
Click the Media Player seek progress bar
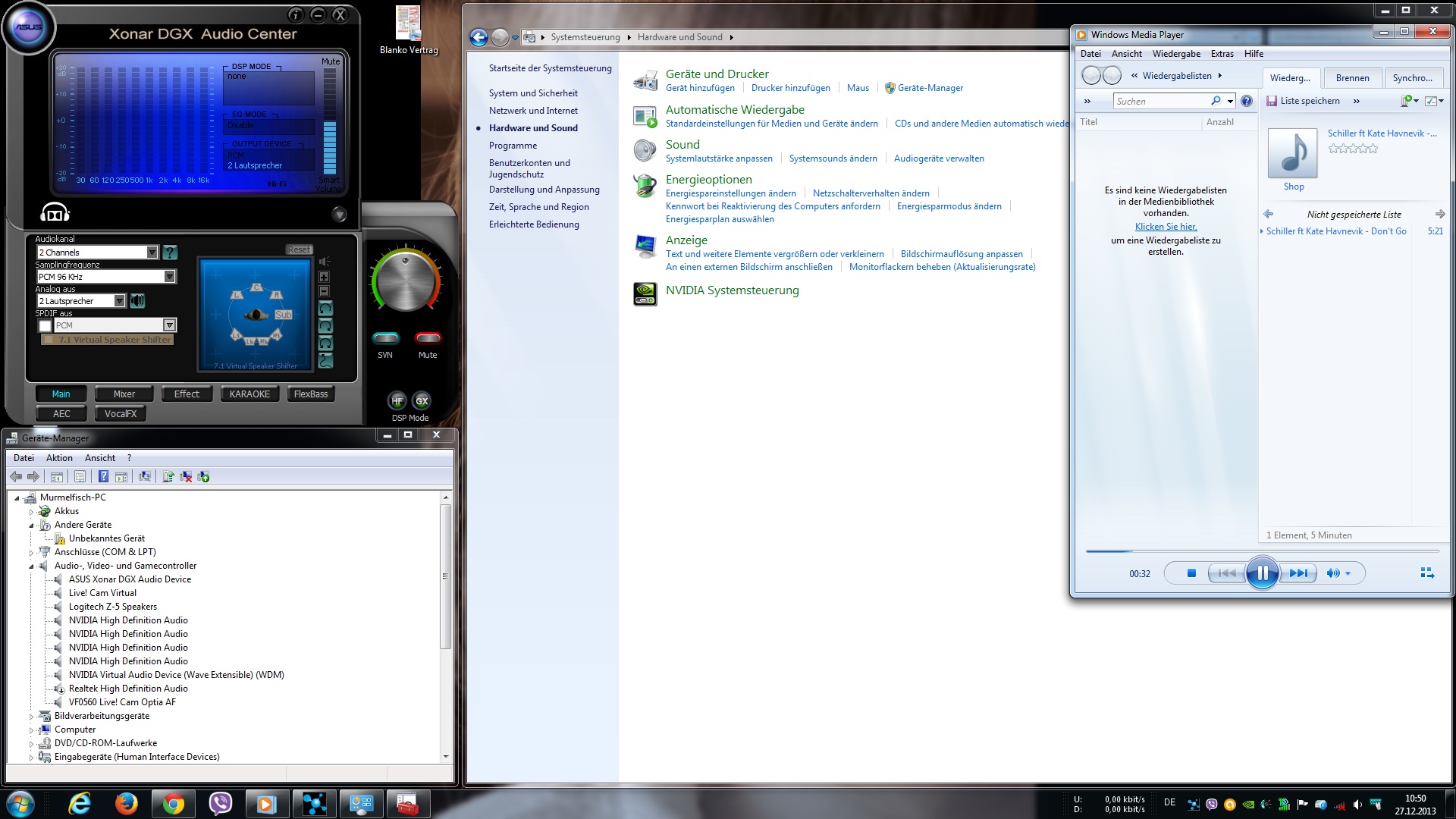click(x=1262, y=551)
